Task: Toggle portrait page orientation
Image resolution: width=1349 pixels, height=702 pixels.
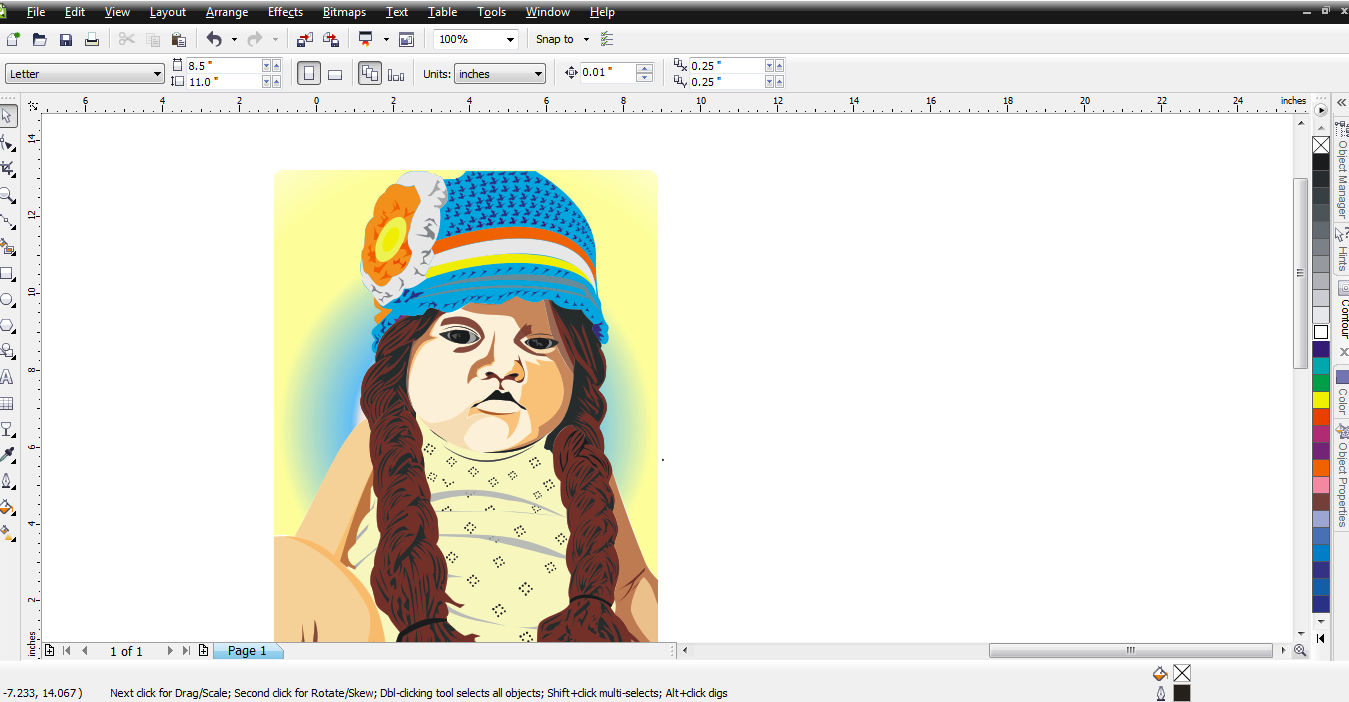Action: [x=308, y=73]
